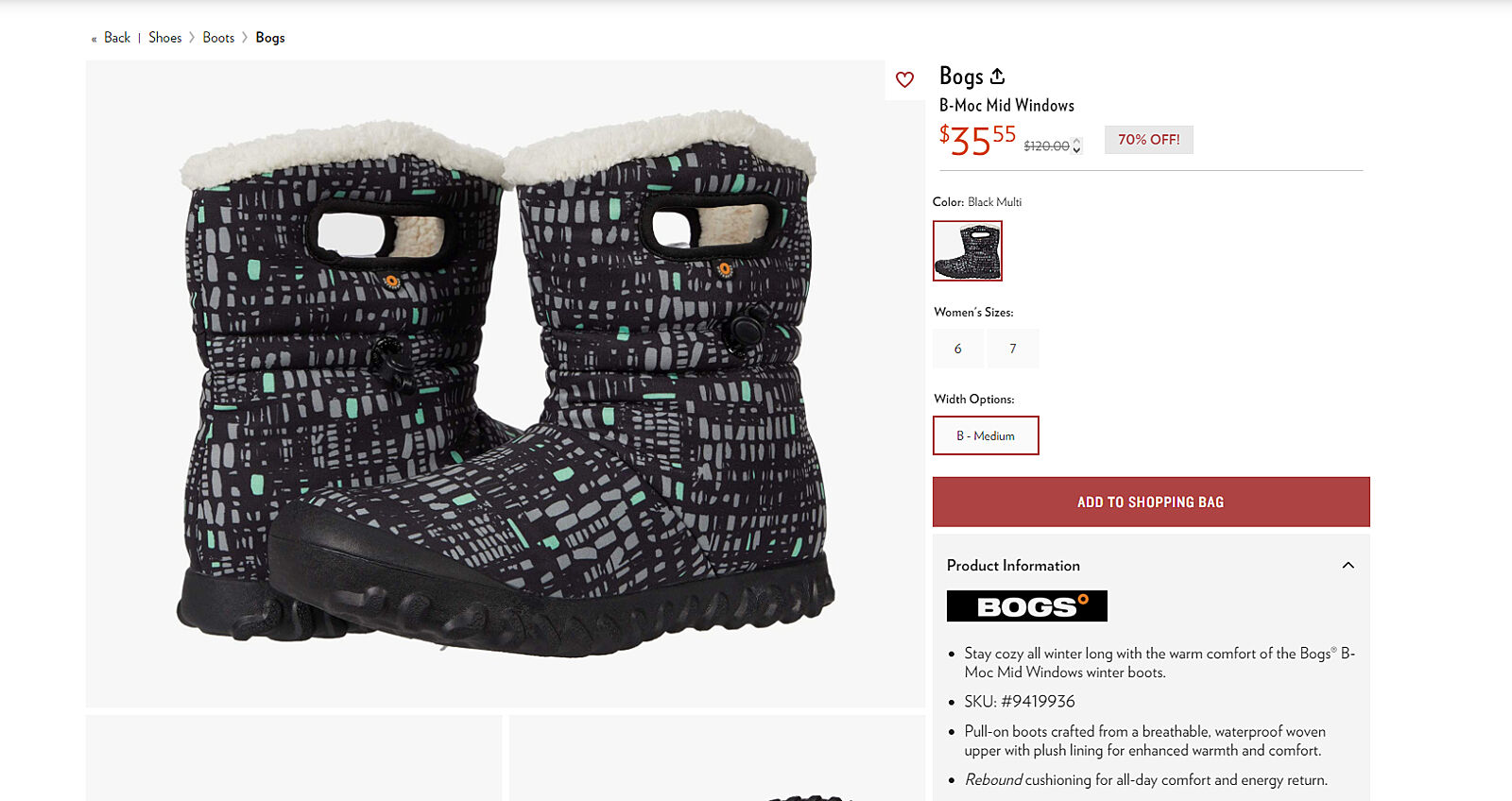The width and height of the screenshot is (1512, 801).
Task: Click the double-arrow Back icon
Action: 94,39
